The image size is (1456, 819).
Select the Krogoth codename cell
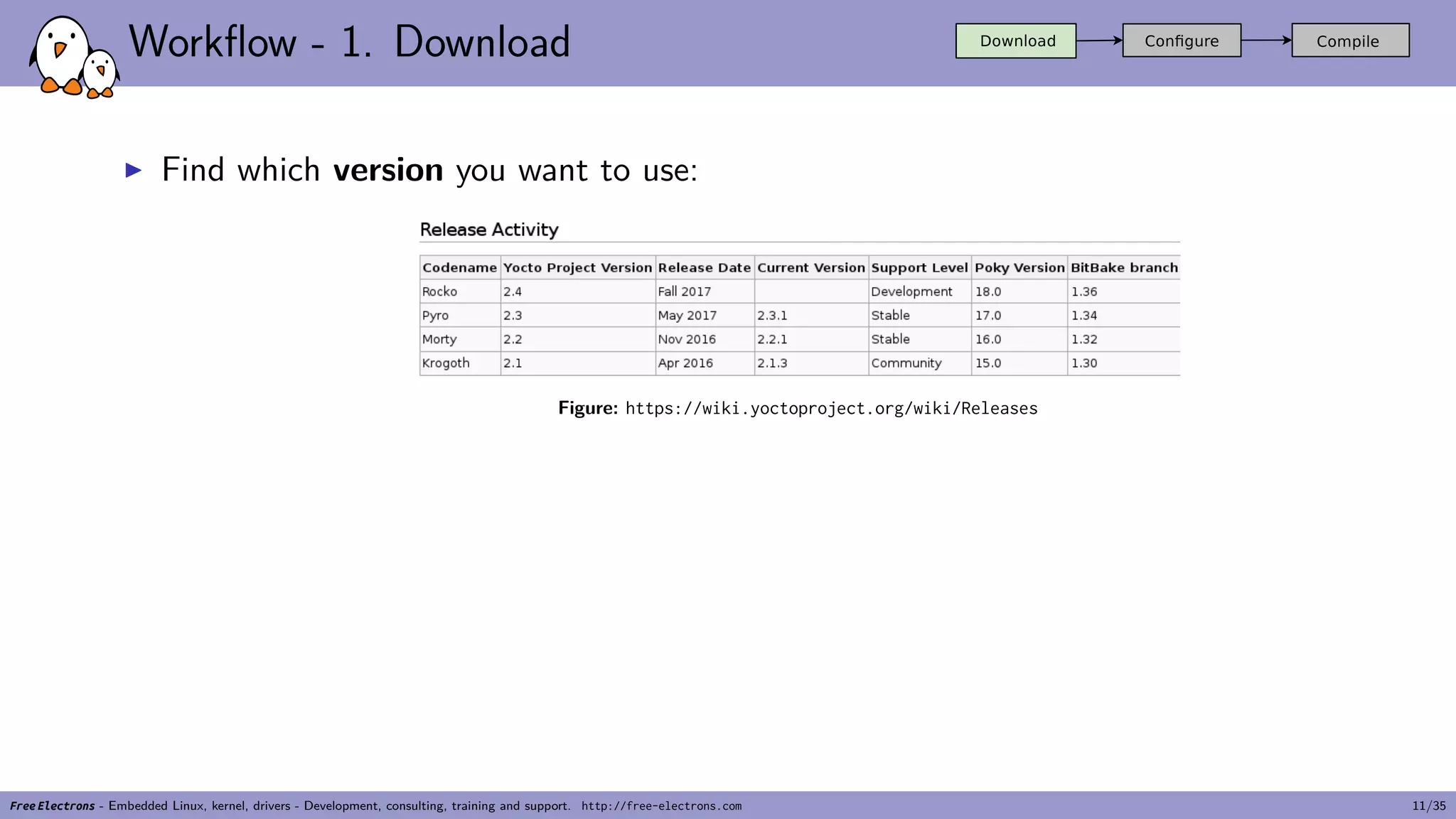(x=460, y=363)
